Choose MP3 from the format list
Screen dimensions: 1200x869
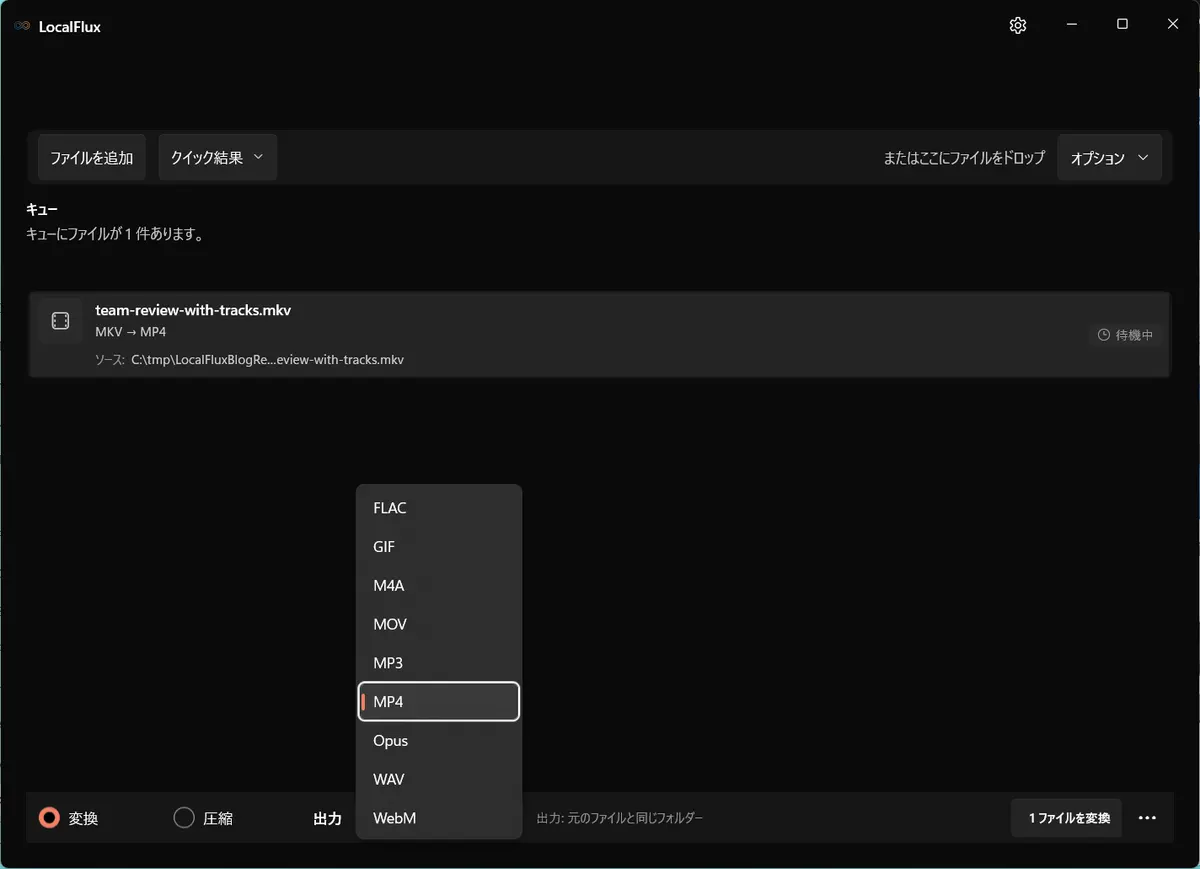coord(439,663)
